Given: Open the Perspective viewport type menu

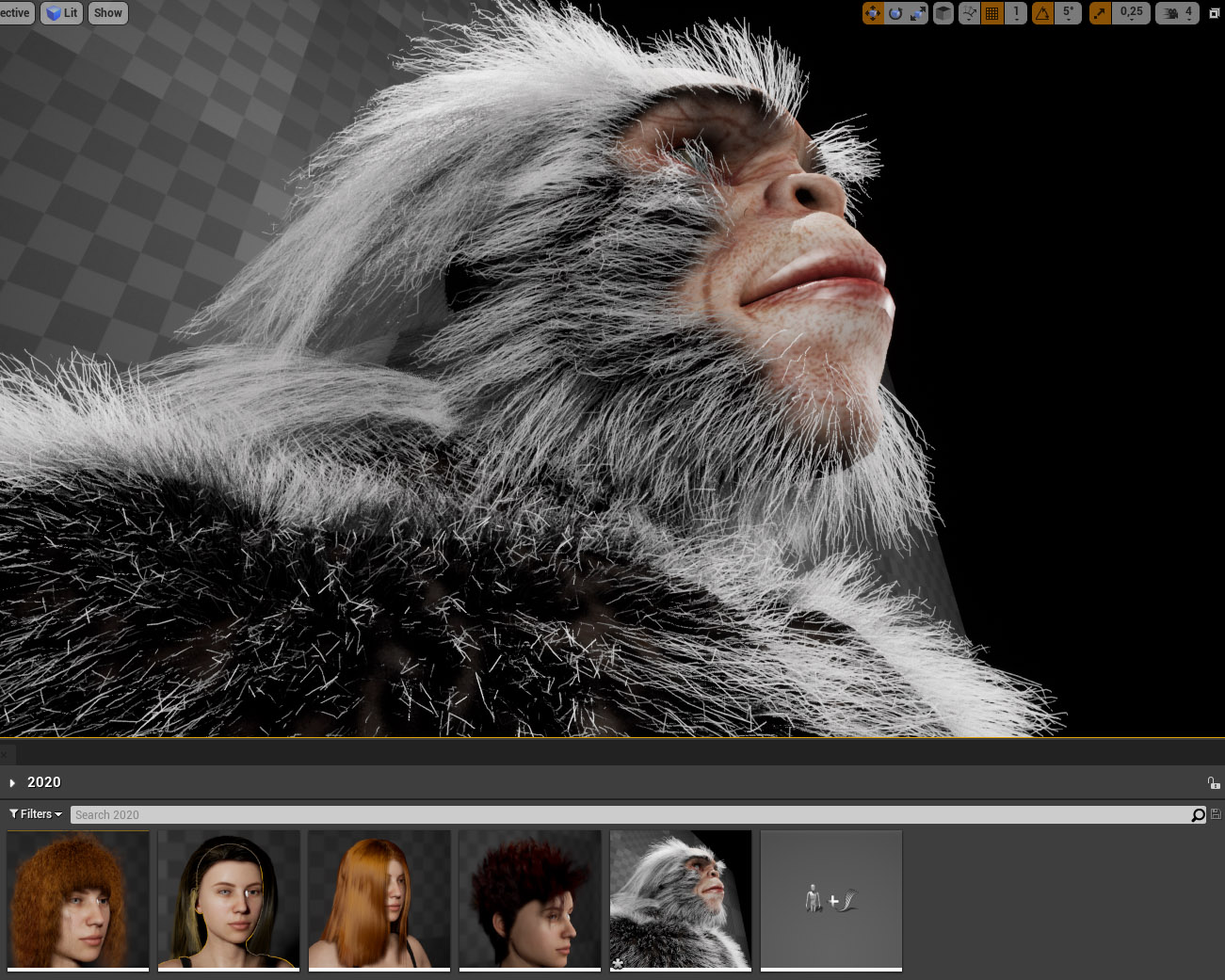Looking at the screenshot, I should 16,13.
